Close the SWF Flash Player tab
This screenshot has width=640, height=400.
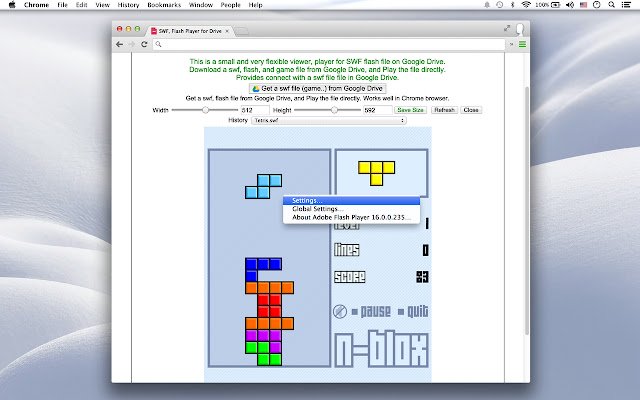pyautogui.click(x=227, y=31)
